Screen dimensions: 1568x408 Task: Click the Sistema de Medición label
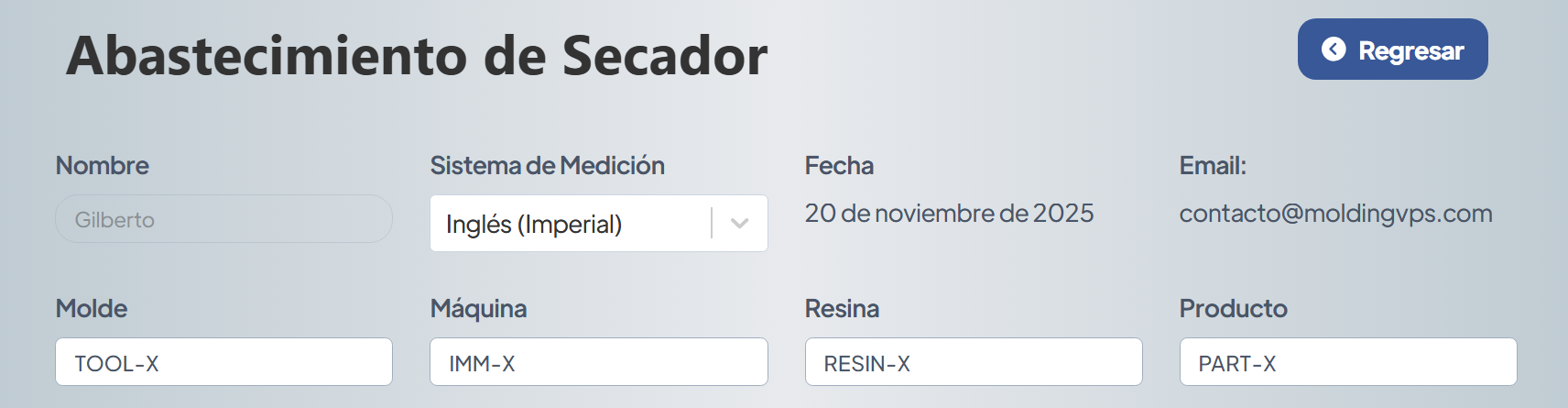point(547,166)
